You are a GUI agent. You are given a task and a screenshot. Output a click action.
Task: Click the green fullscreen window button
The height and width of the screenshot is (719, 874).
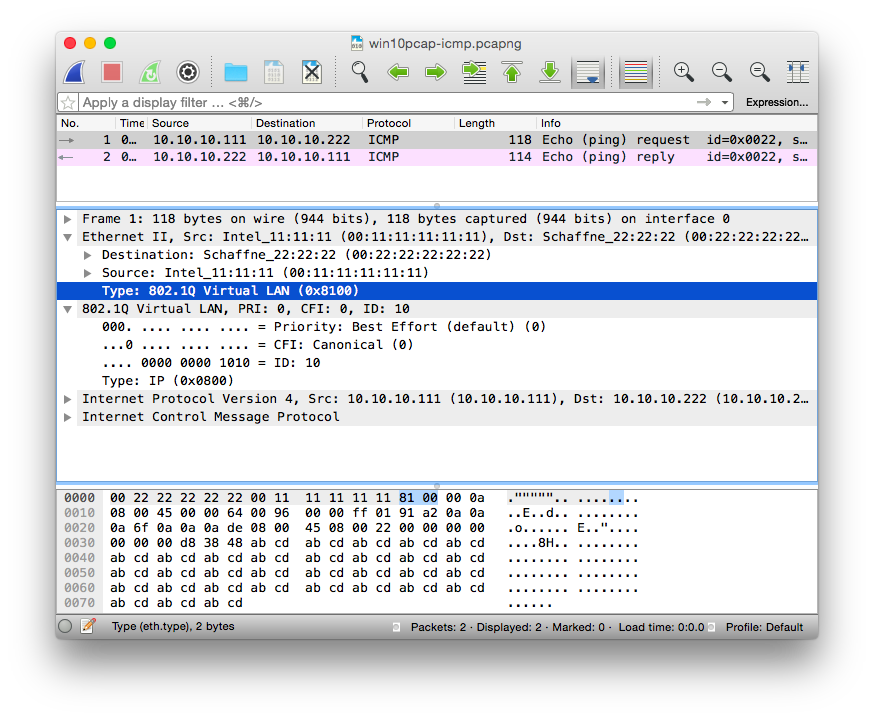110,43
